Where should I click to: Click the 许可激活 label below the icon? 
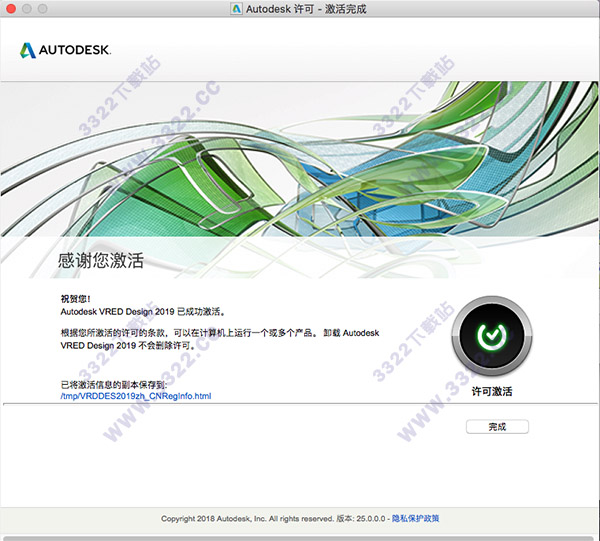(492, 393)
